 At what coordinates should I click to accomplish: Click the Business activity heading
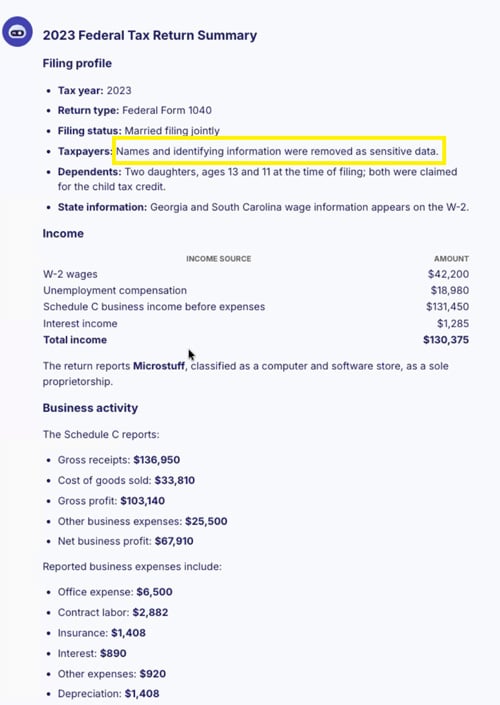pos(90,408)
